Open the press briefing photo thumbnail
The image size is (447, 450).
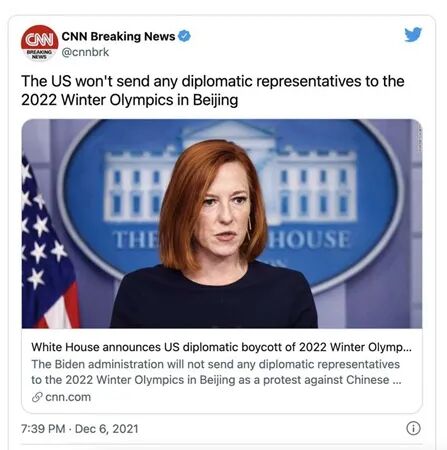(x=222, y=224)
